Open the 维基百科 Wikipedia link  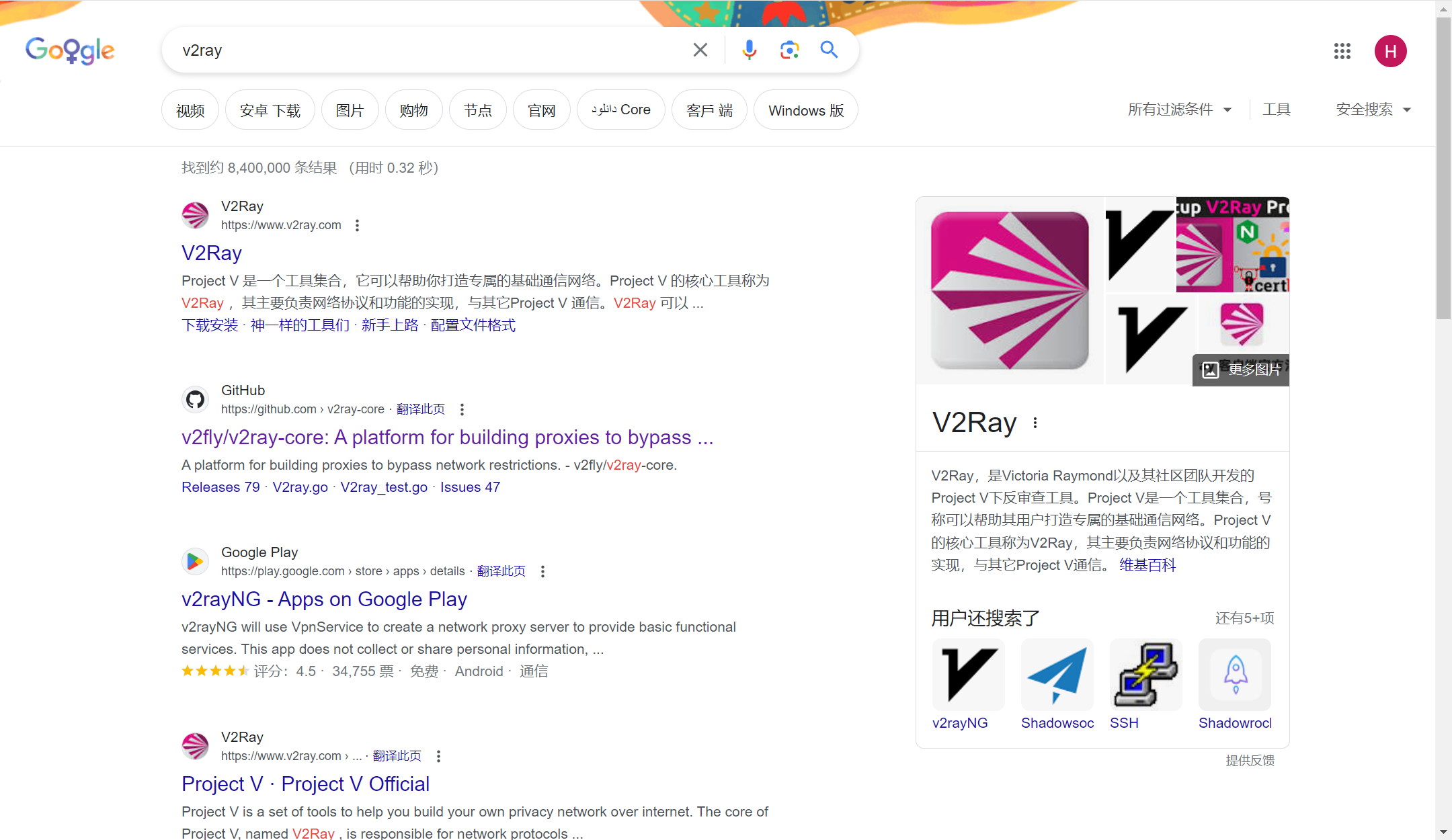pos(1147,565)
